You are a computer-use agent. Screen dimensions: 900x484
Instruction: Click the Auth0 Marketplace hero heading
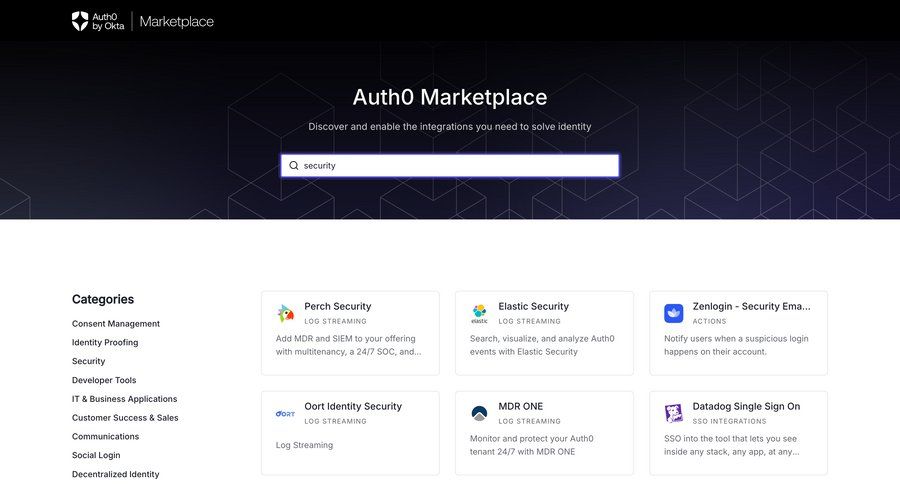coord(450,97)
